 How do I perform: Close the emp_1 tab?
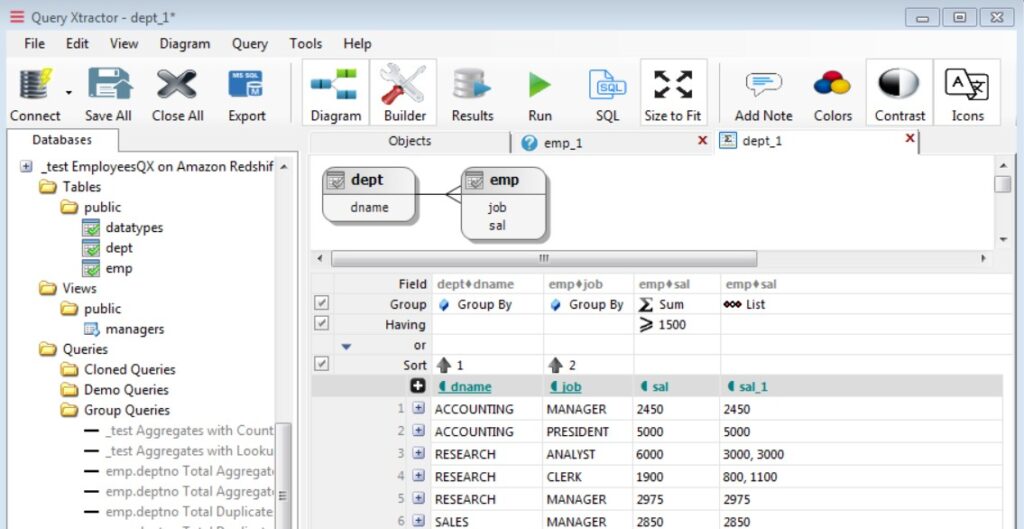tap(703, 140)
